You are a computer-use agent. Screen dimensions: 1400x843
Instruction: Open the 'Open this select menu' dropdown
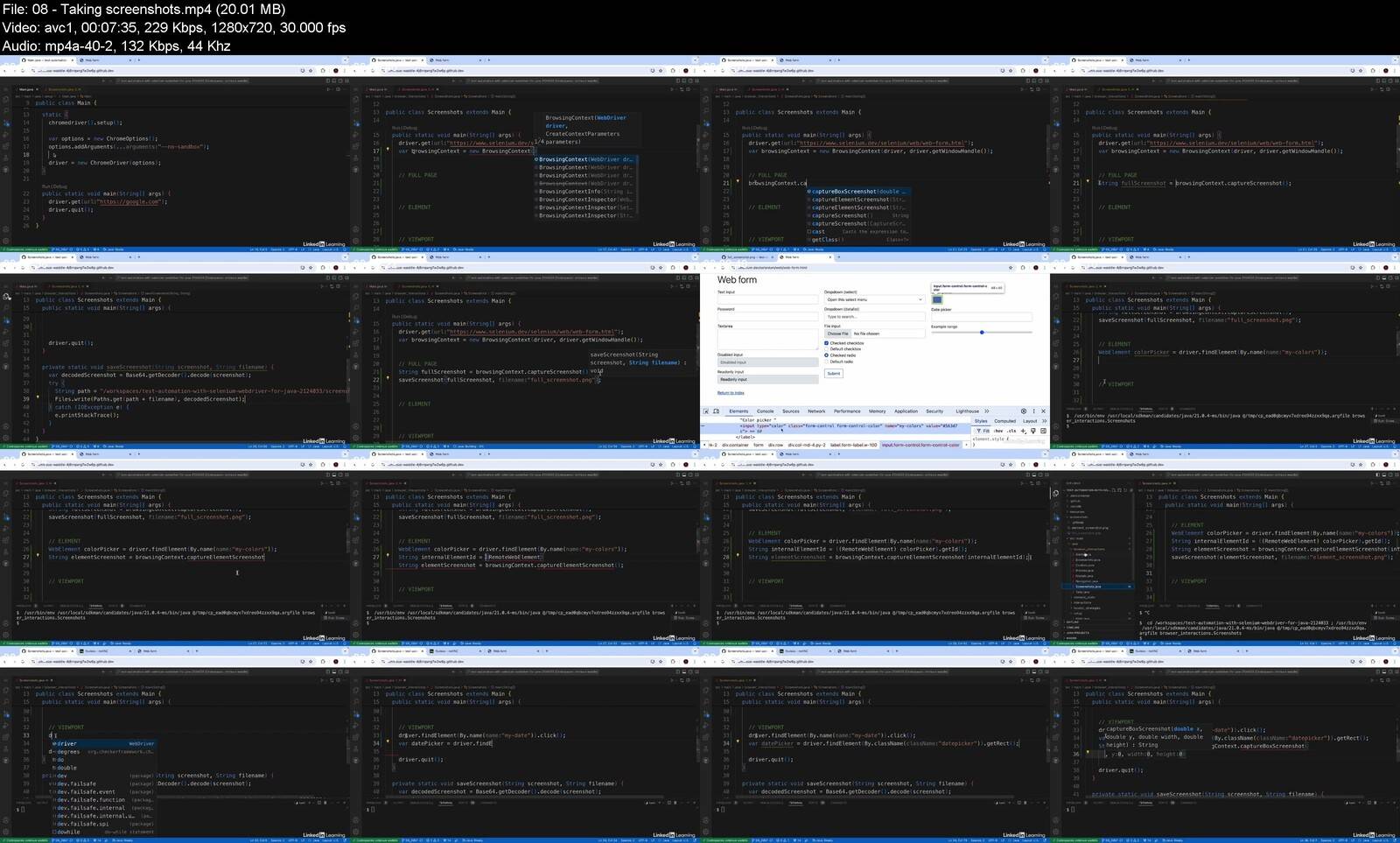point(874,299)
